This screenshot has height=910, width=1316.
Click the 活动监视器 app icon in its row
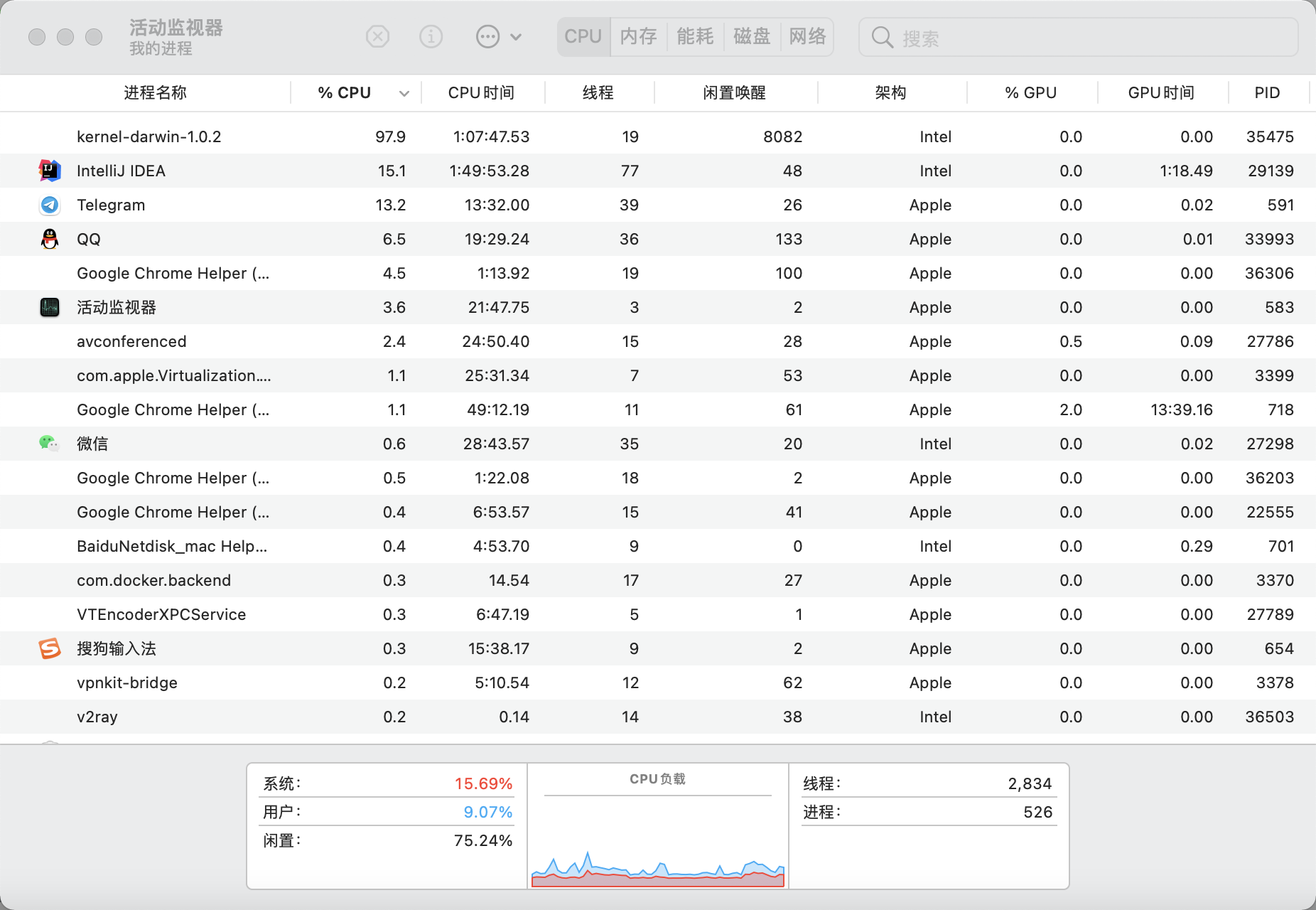(49, 307)
